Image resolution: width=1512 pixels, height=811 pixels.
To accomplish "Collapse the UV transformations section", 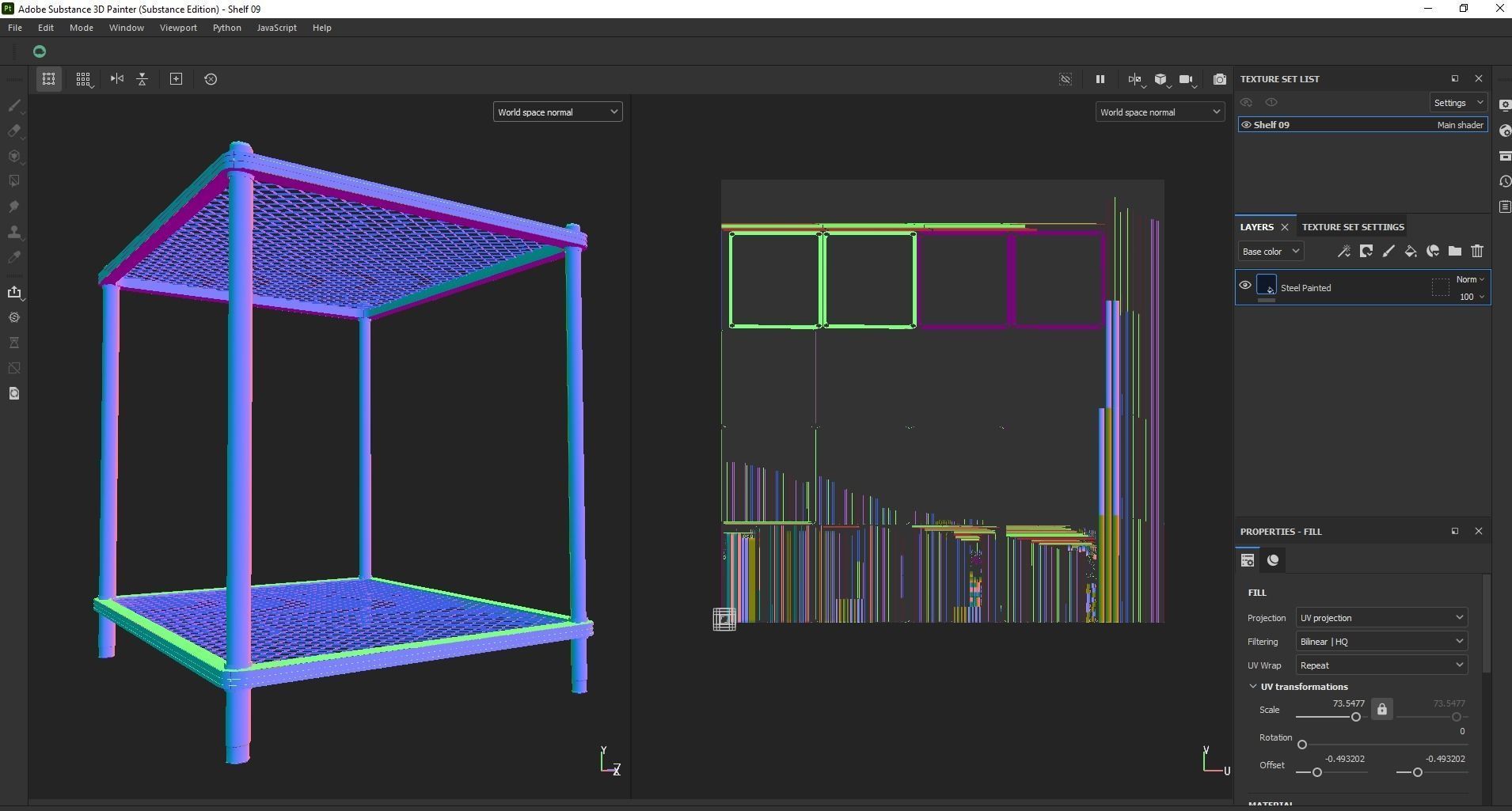I will [1253, 687].
